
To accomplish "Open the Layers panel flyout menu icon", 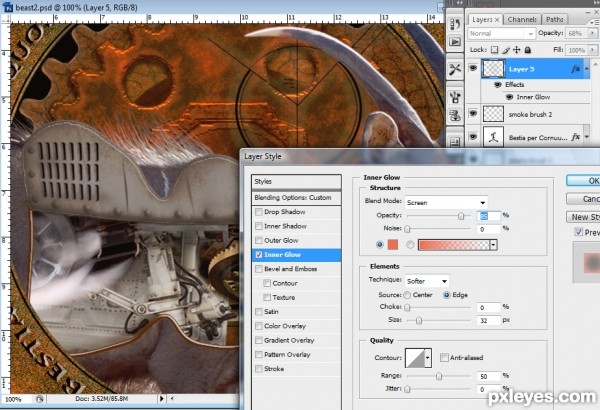I will click(595, 22).
